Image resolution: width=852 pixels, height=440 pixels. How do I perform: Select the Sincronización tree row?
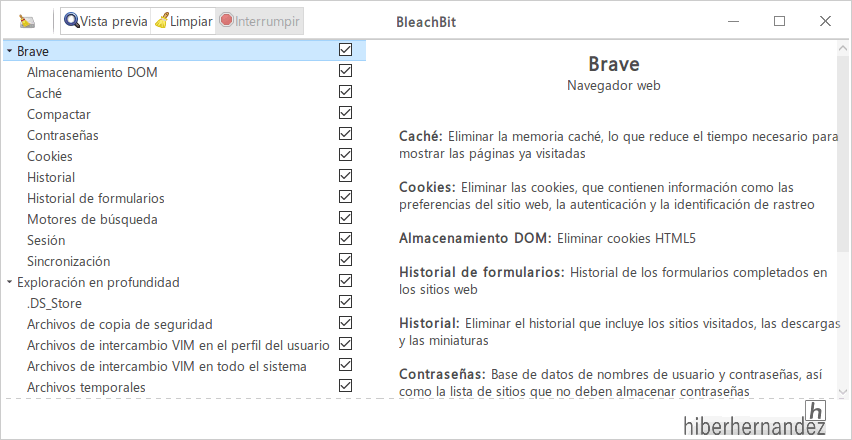coord(184,261)
